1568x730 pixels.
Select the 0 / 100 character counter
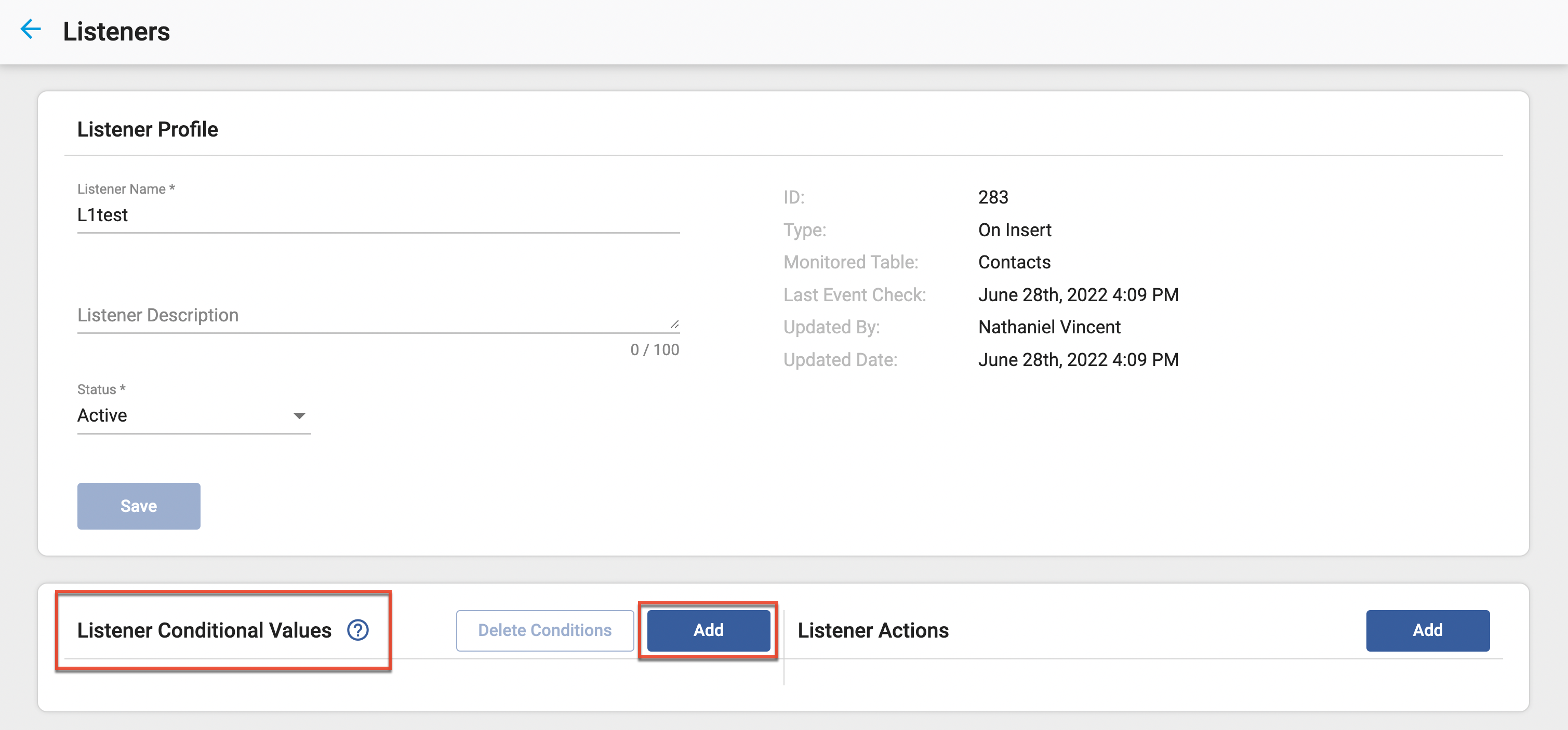654,350
